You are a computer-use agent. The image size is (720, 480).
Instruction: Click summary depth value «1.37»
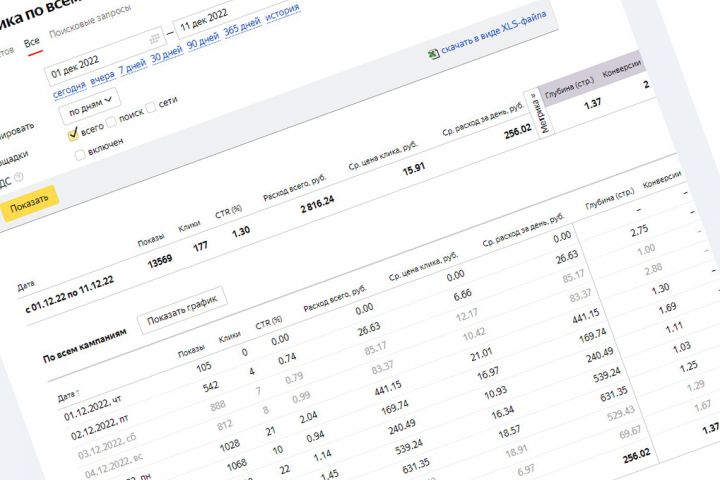pos(592,105)
